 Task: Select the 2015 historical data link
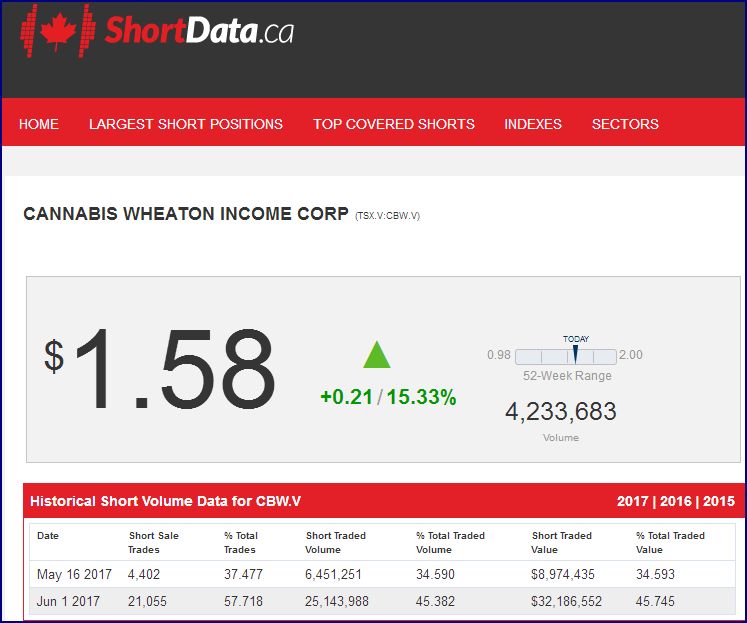(x=719, y=501)
